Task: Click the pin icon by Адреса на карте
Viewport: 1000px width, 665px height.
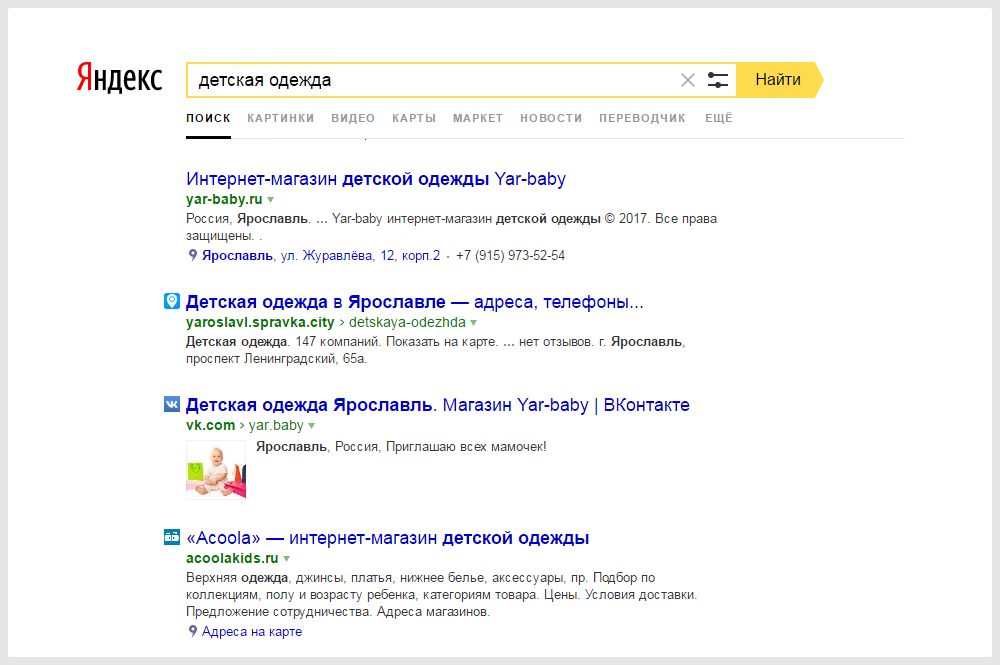Action: click(x=193, y=632)
